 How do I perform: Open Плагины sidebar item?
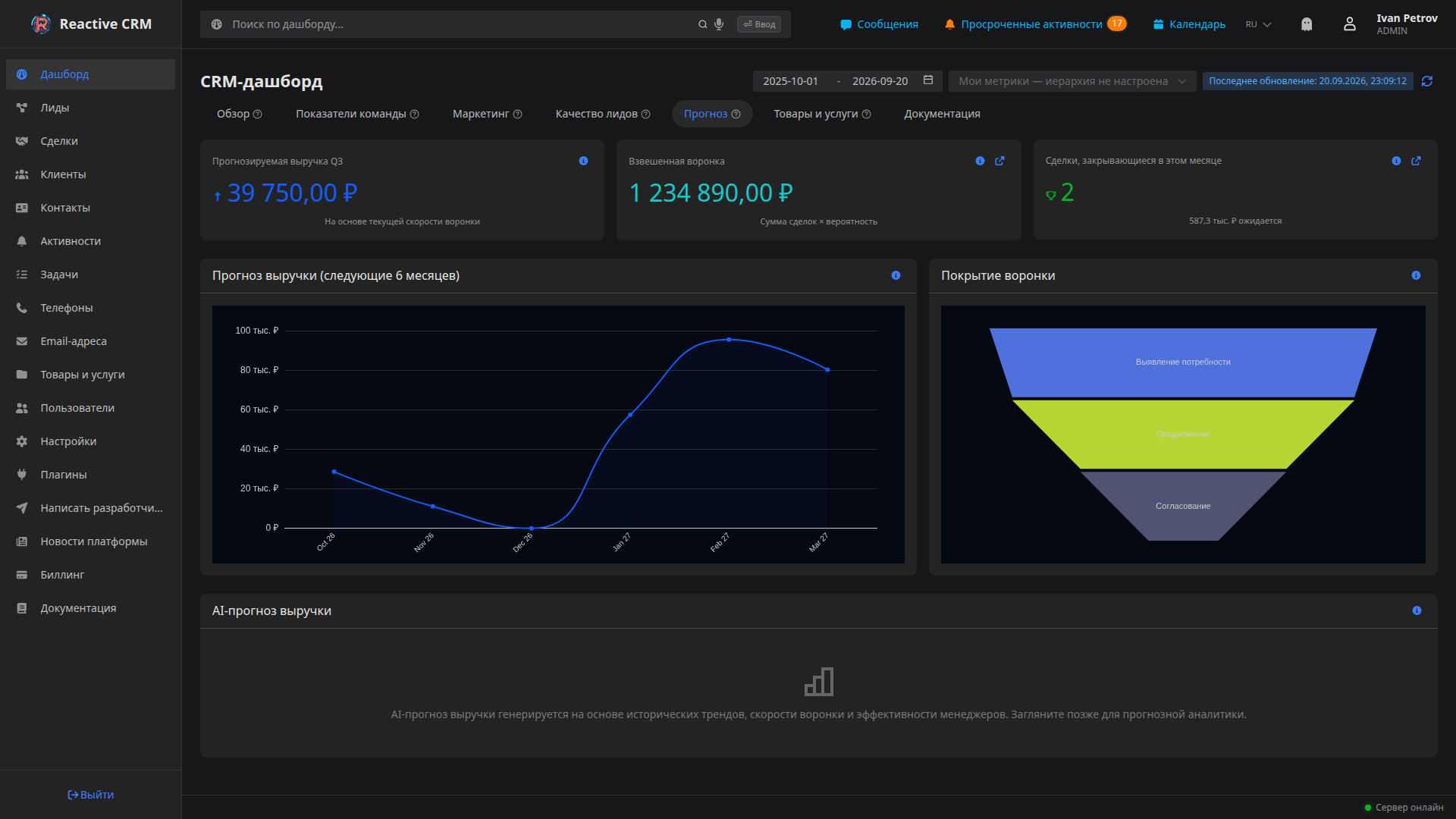90,475
